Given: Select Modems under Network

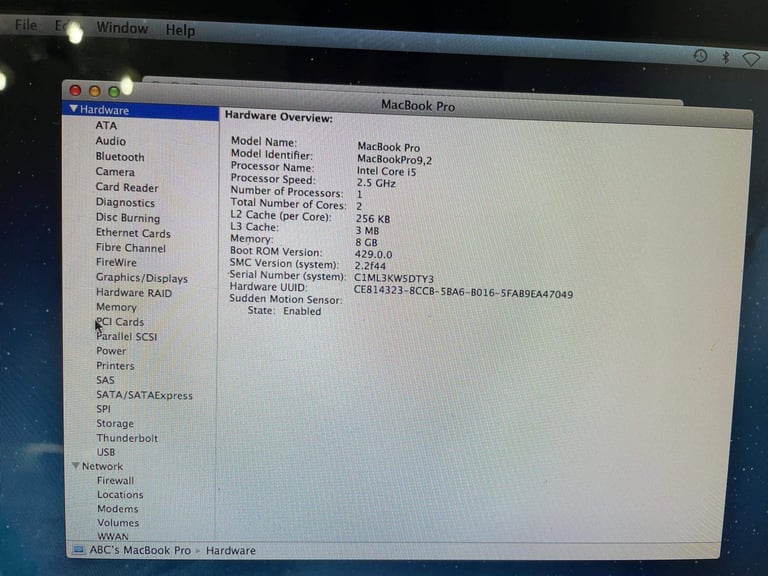Looking at the screenshot, I should click(x=118, y=509).
